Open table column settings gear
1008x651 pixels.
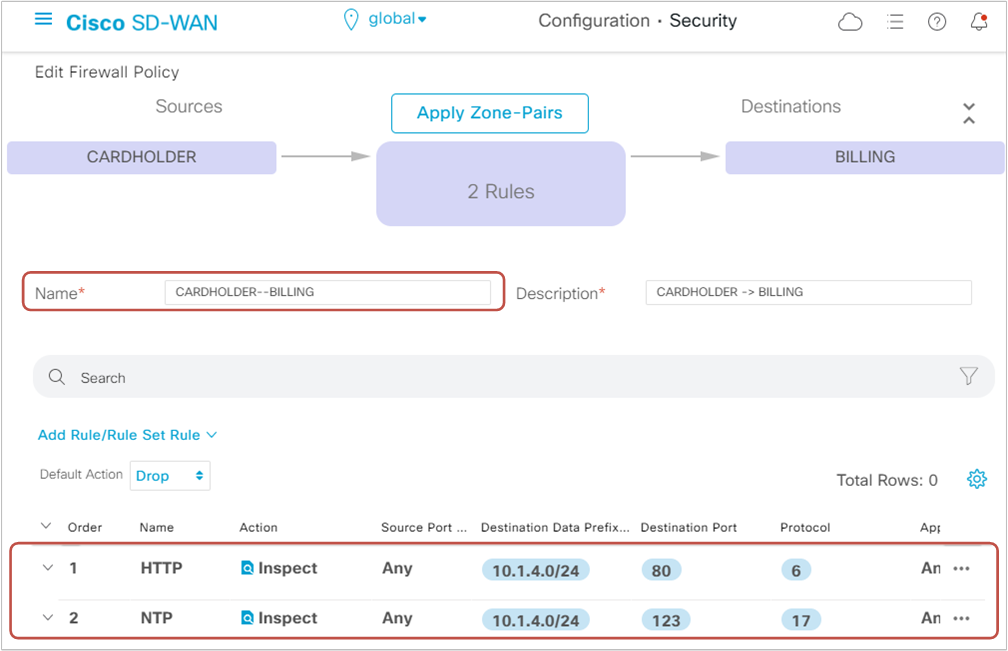976,480
